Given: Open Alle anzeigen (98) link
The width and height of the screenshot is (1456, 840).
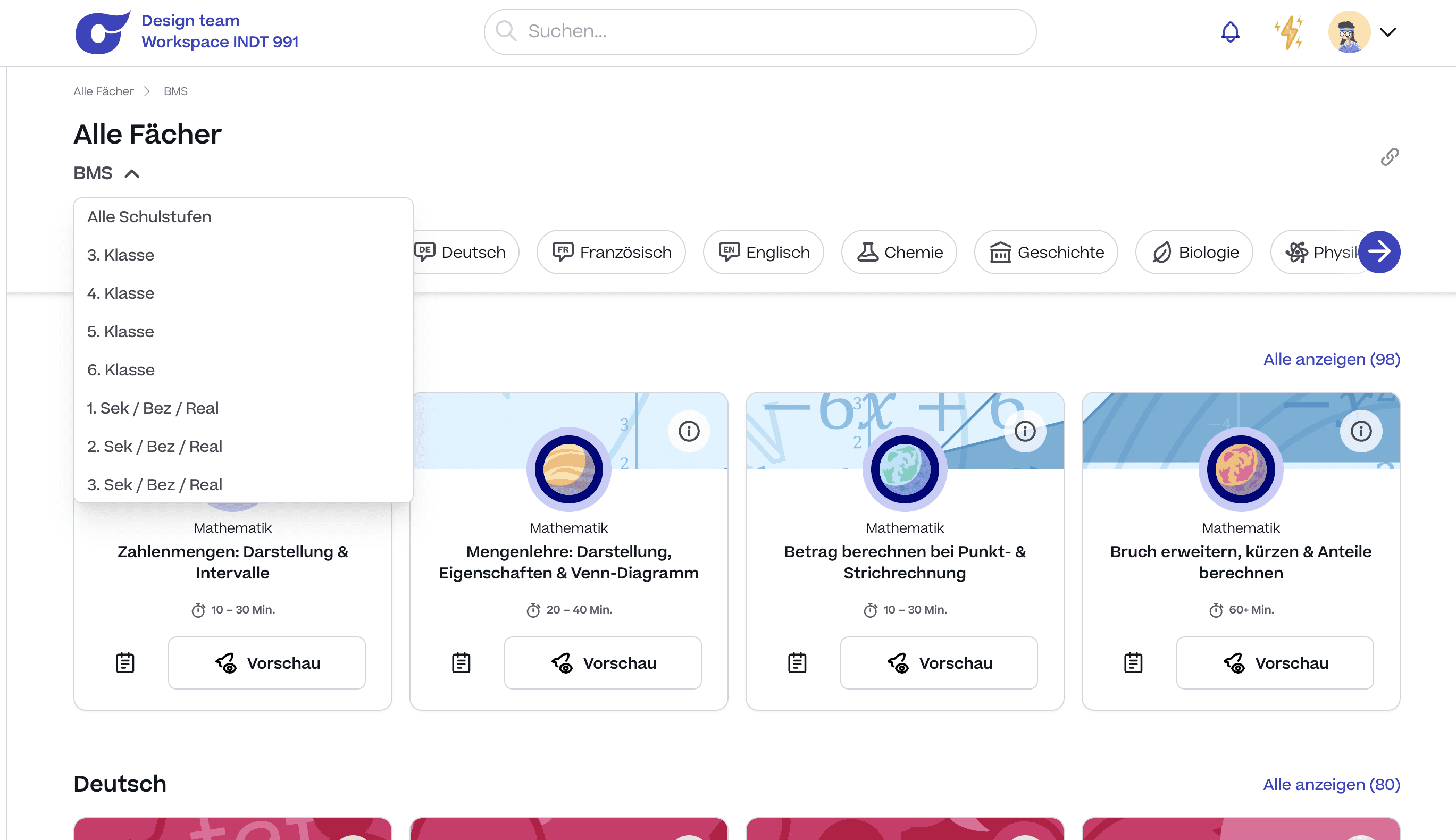Looking at the screenshot, I should pos(1331,359).
